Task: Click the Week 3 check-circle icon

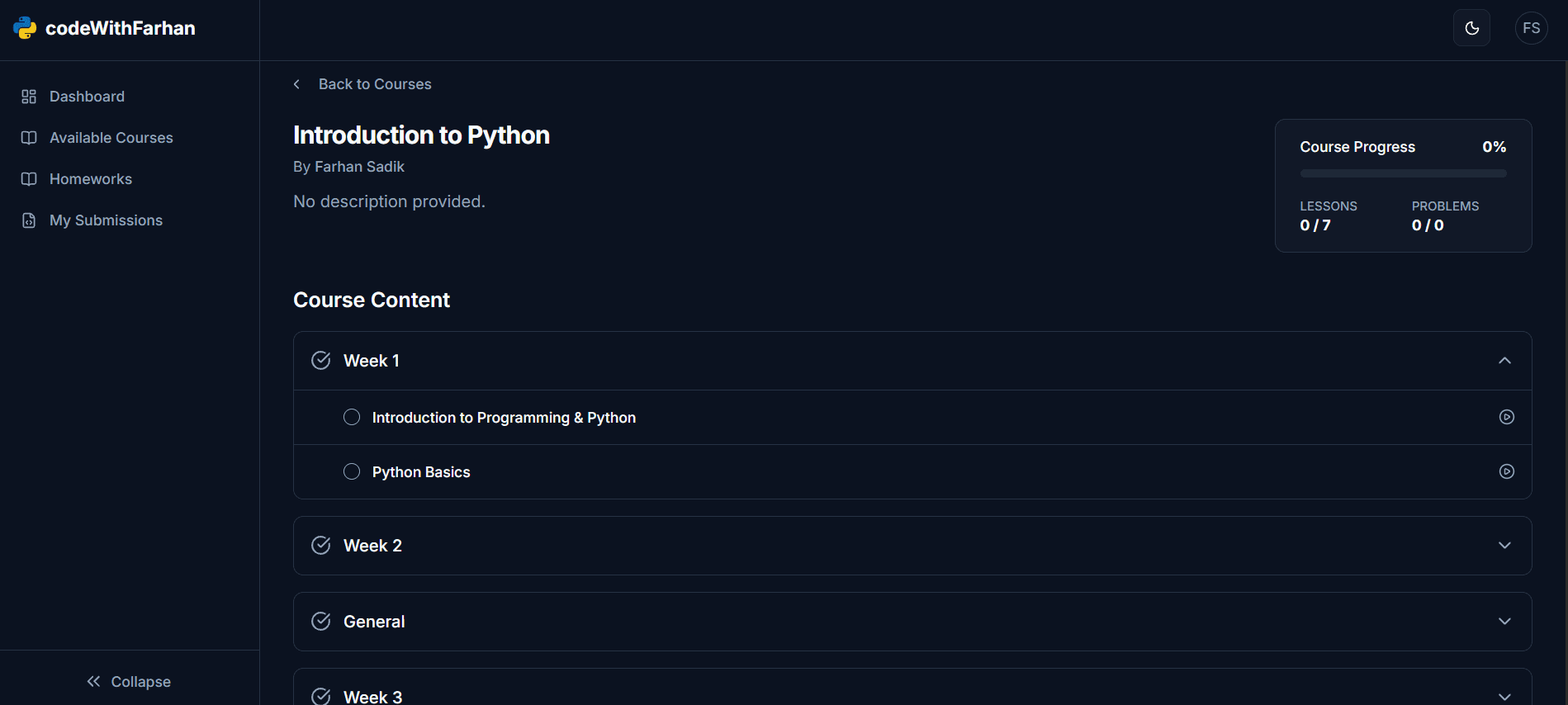Action: 321,697
